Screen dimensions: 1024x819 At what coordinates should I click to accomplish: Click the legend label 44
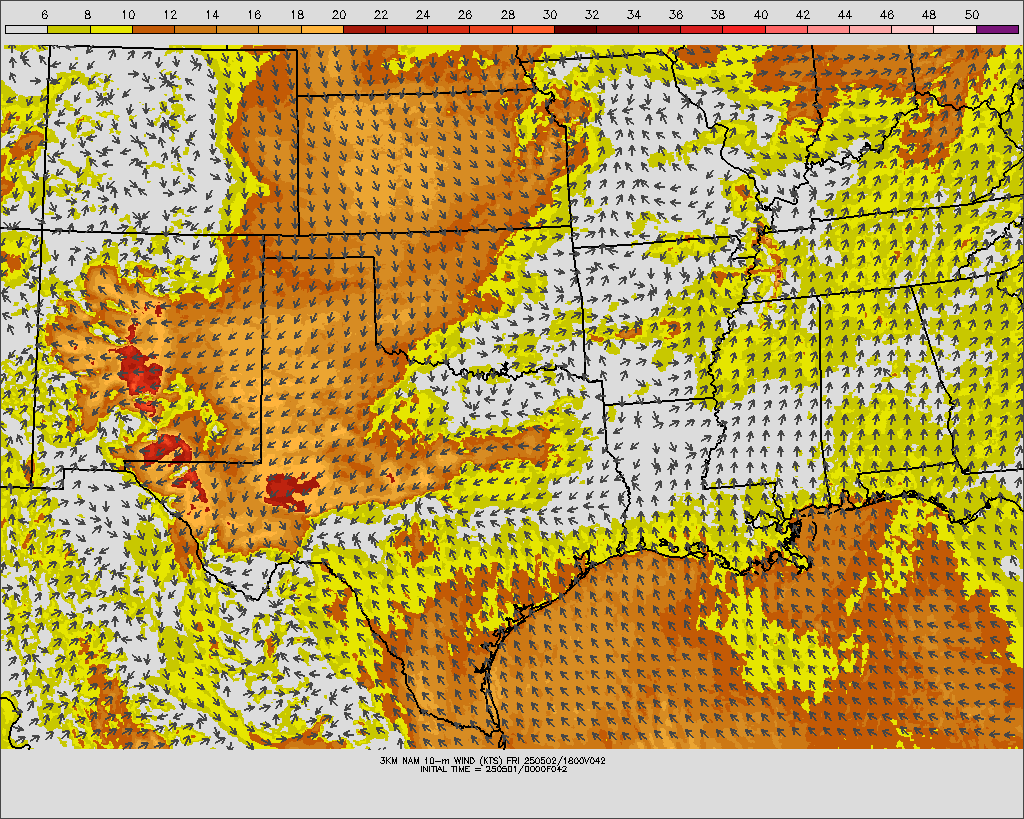point(844,14)
